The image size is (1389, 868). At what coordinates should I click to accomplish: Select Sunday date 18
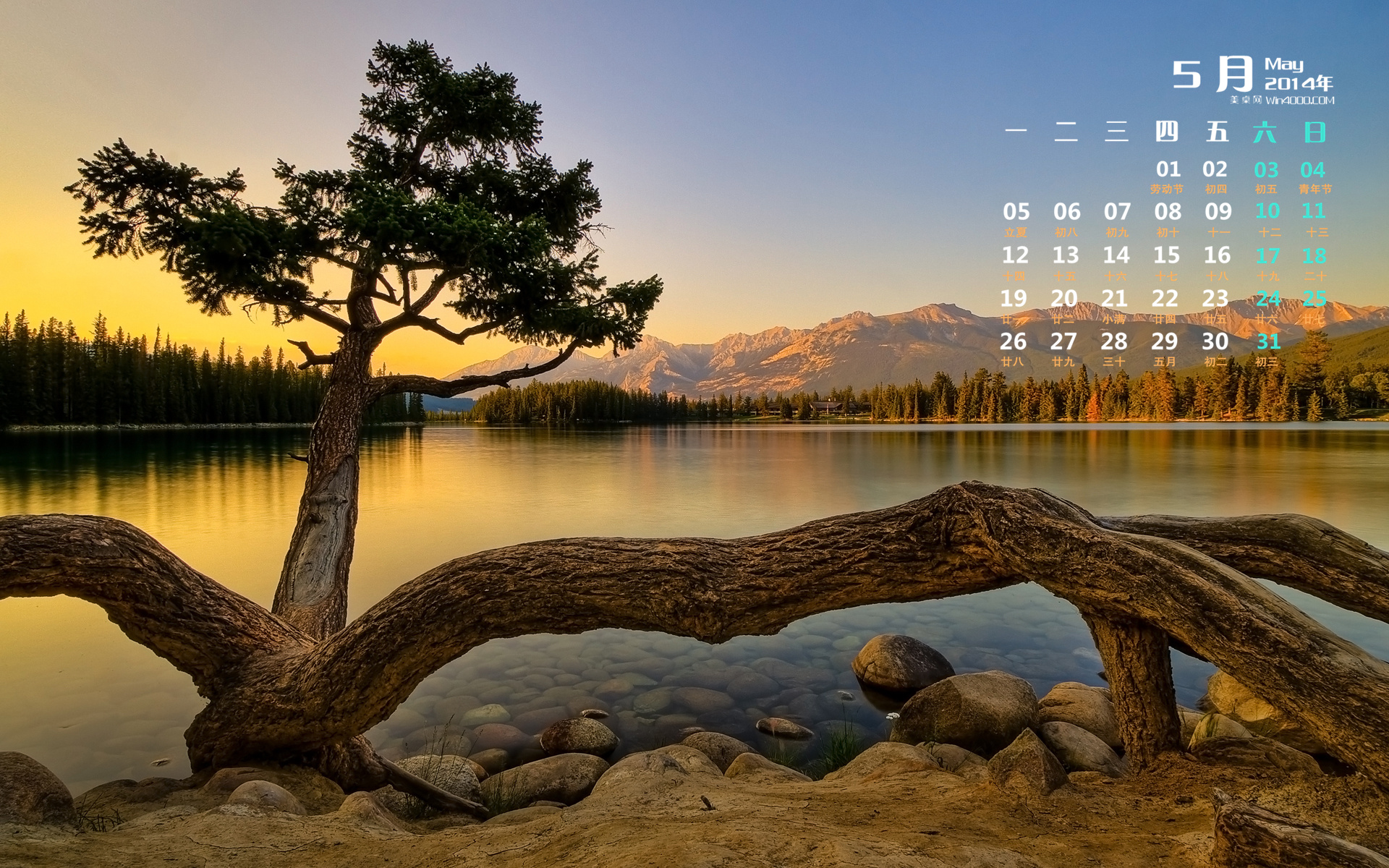pos(1314,263)
